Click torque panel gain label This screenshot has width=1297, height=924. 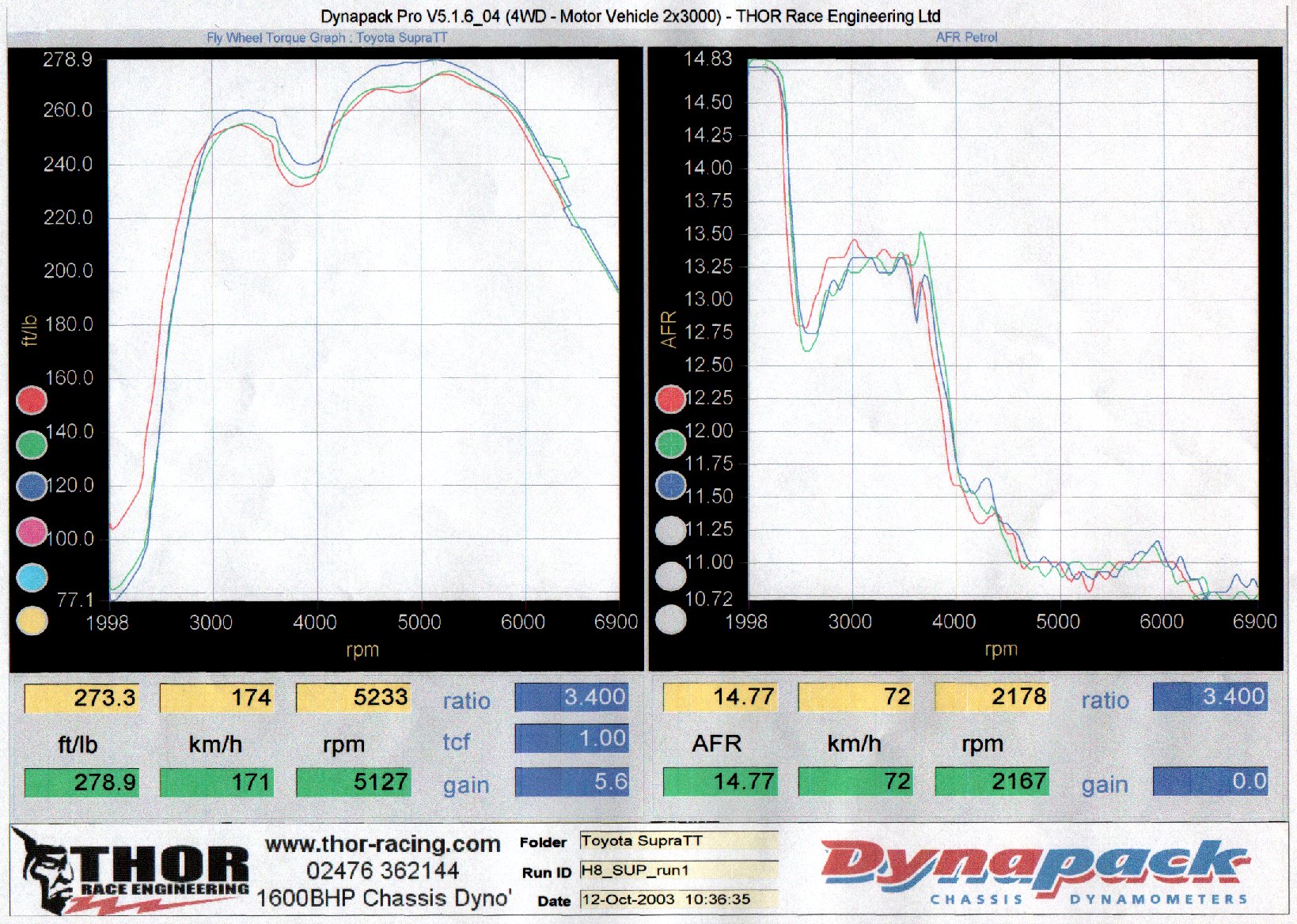tap(466, 786)
